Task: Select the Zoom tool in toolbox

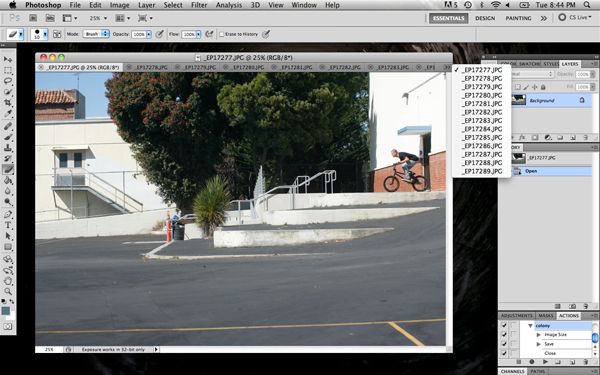Action: click(x=8, y=291)
